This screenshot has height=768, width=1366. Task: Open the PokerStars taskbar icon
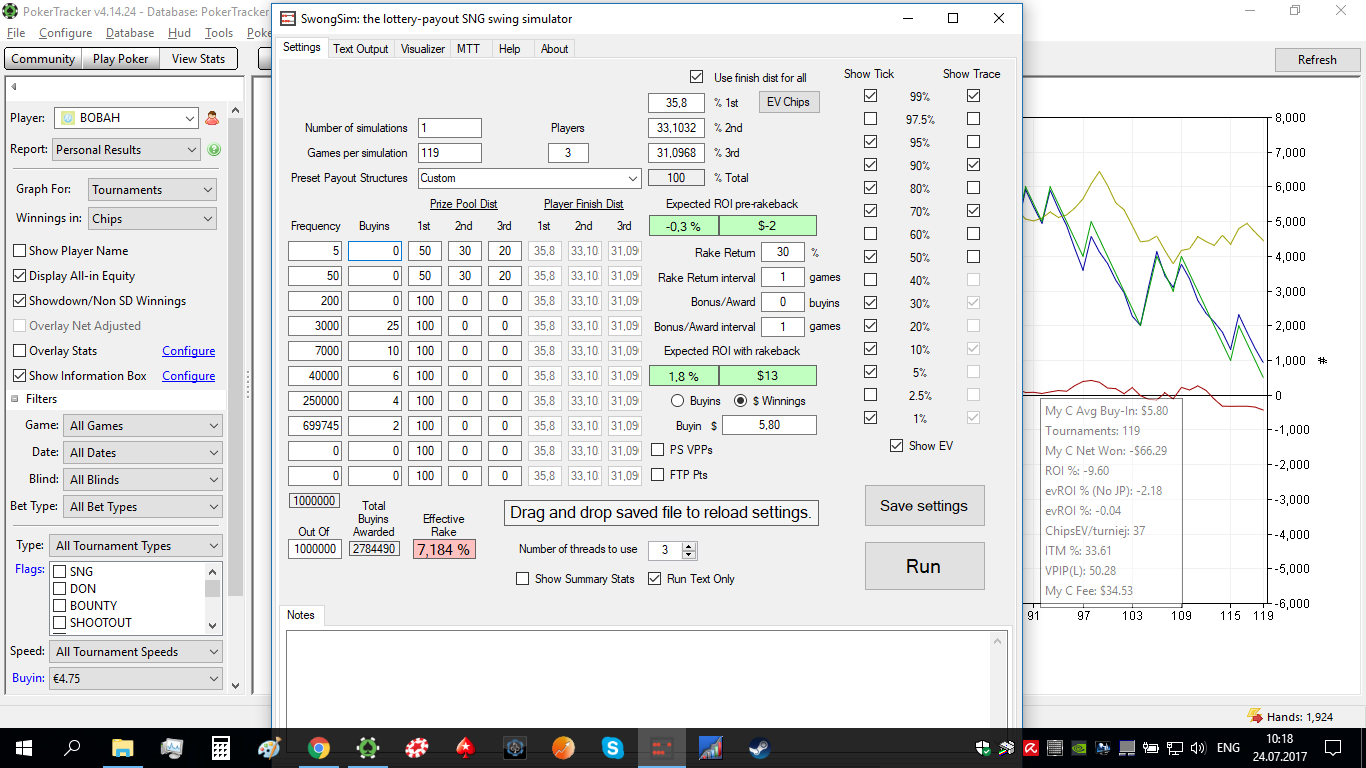(x=466, y=748)
